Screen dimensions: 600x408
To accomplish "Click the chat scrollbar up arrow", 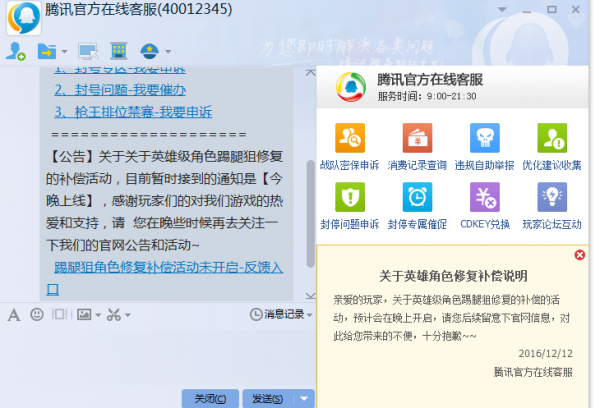I will [311, 73].
